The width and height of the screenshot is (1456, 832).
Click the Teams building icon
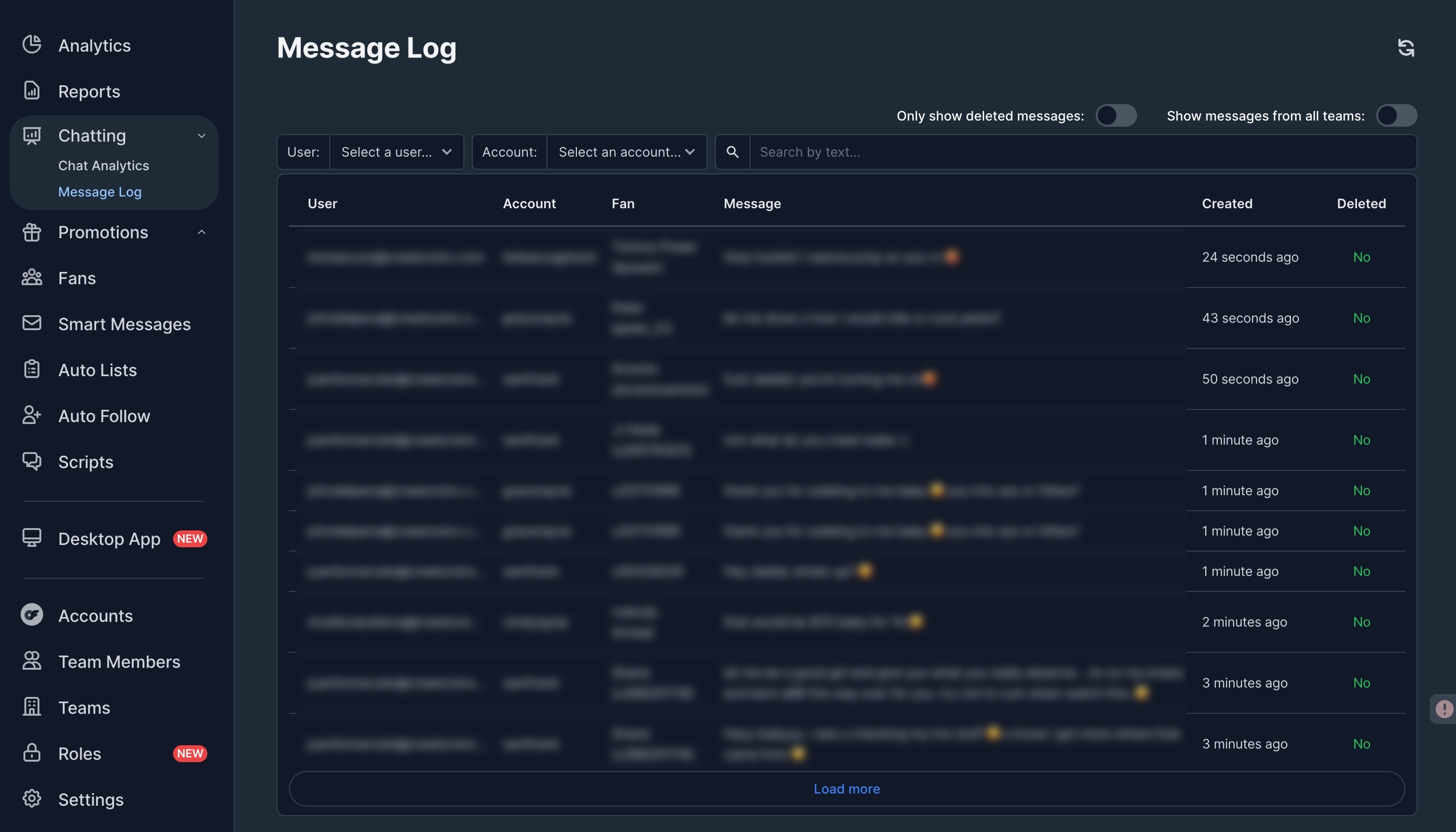pos(32,707)
